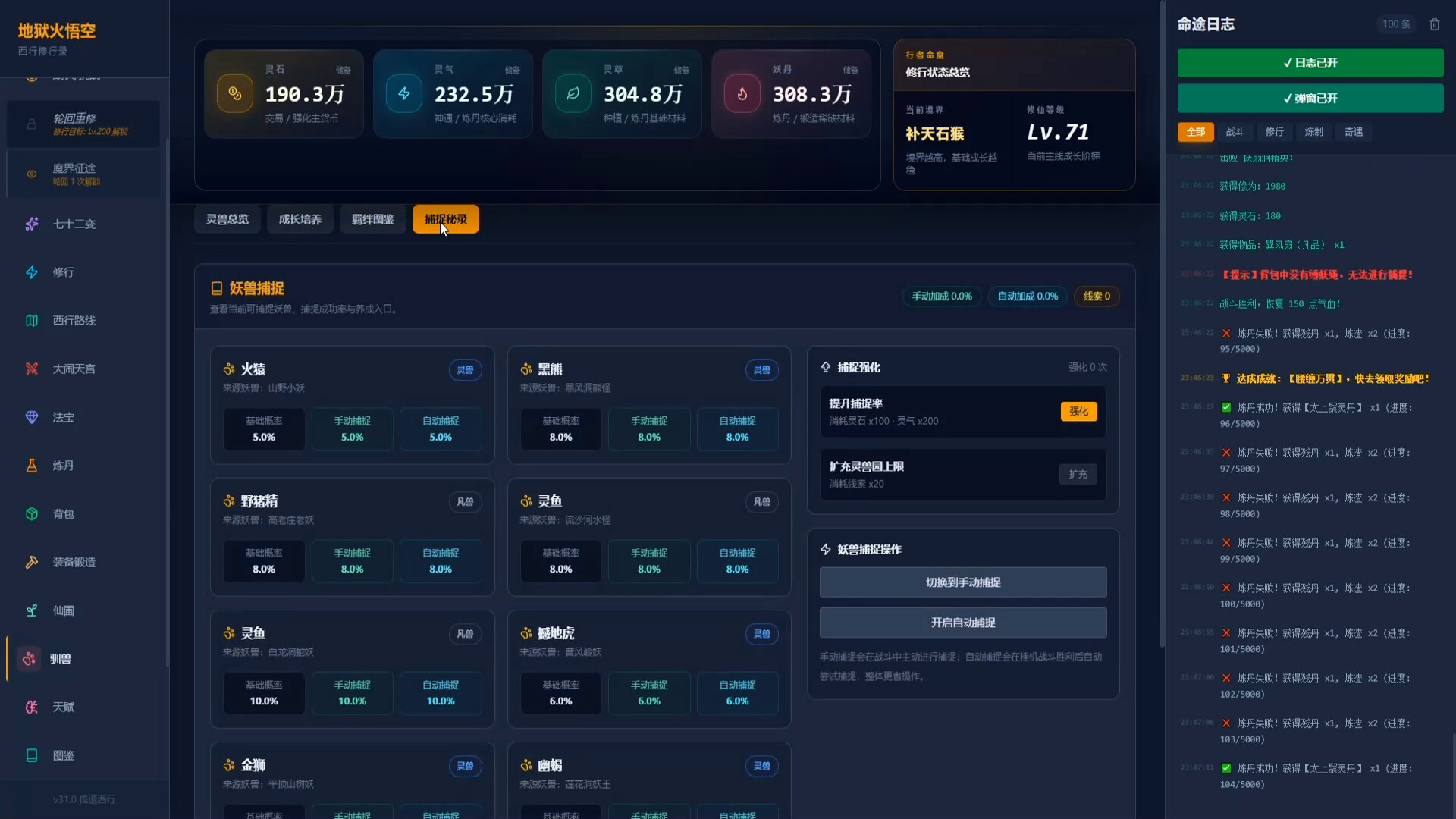Open 装备锻造 hammer icon
The width and height of the screenshot is (1456, 819).
[x=32, y=562]
